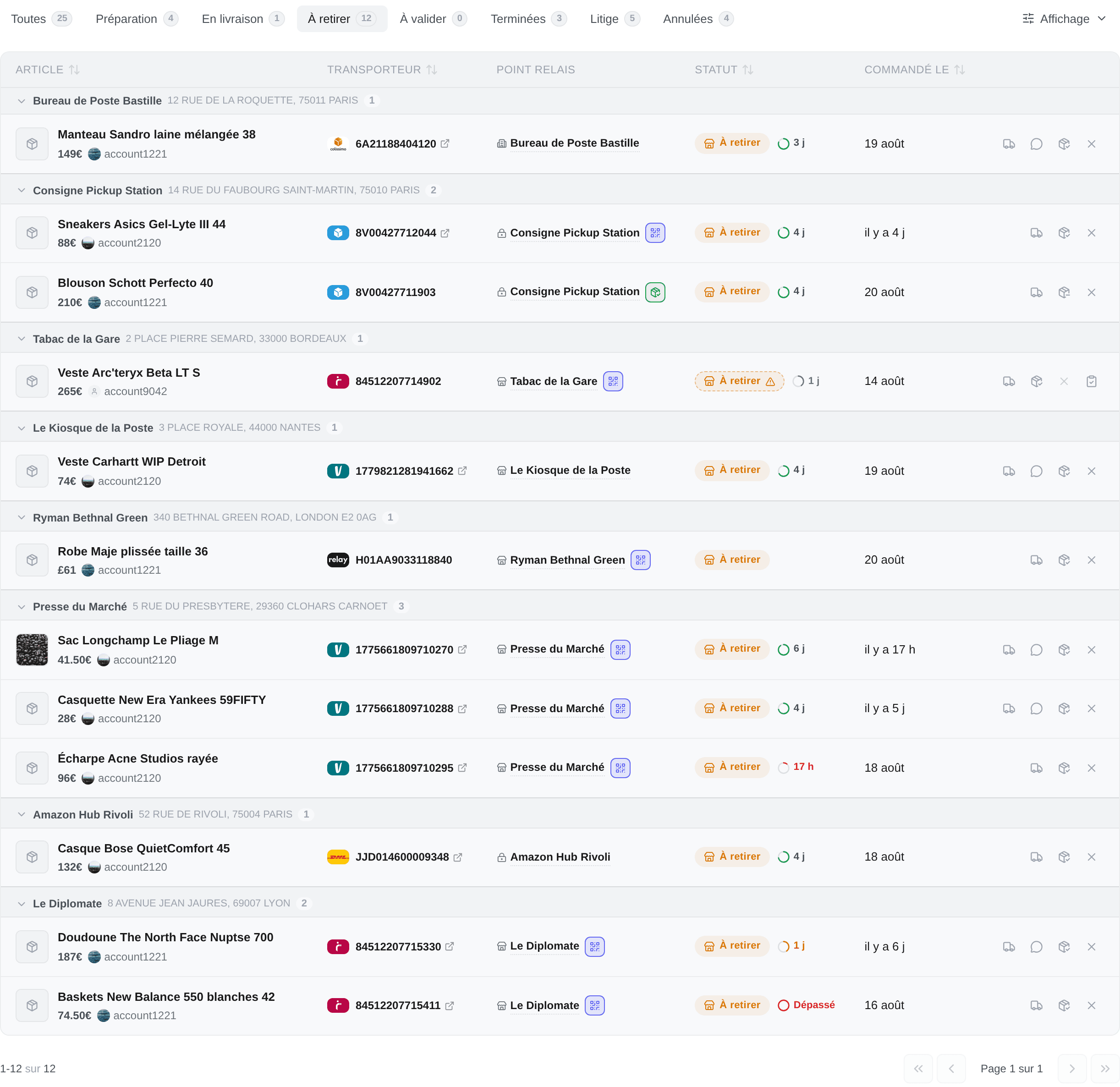This screenshot has width=1120, height=1087.
Task: Sort table by Transporteur column
Action: coord(382,70)
